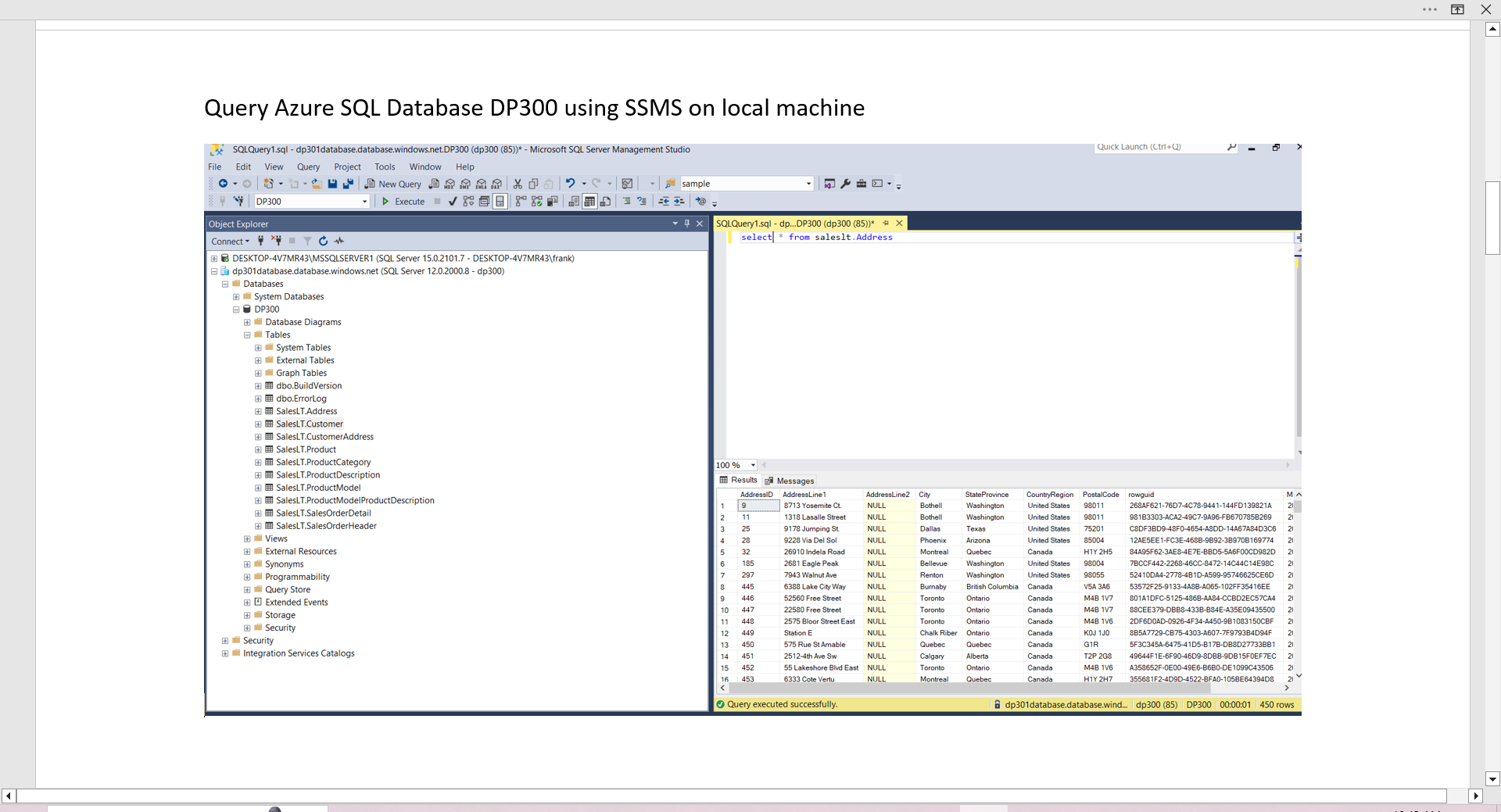Switch output to Results to File
The image size is (1501, 812).
(x=605, y=201)
